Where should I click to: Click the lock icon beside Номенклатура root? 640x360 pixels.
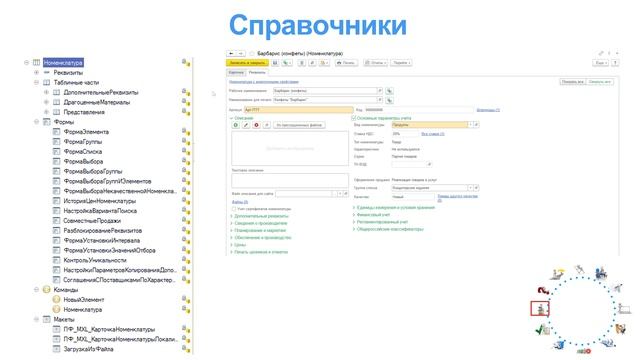[186, 62]
